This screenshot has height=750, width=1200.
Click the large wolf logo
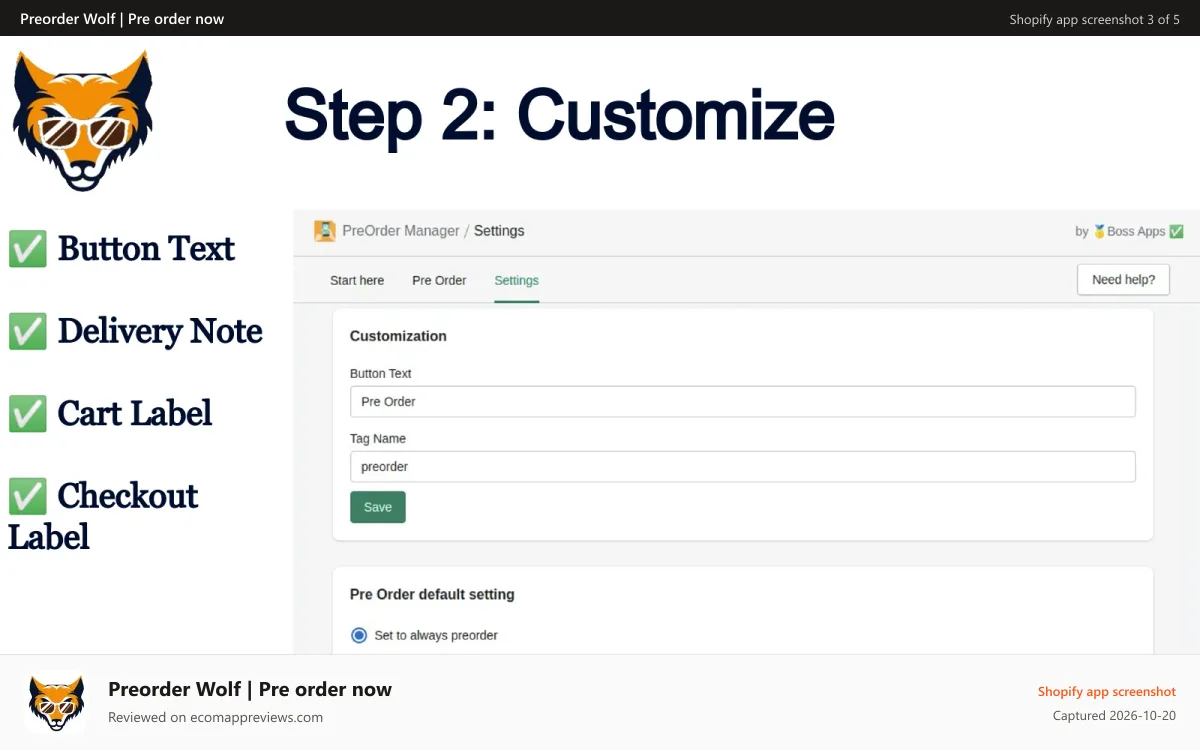tap(83, 120)
